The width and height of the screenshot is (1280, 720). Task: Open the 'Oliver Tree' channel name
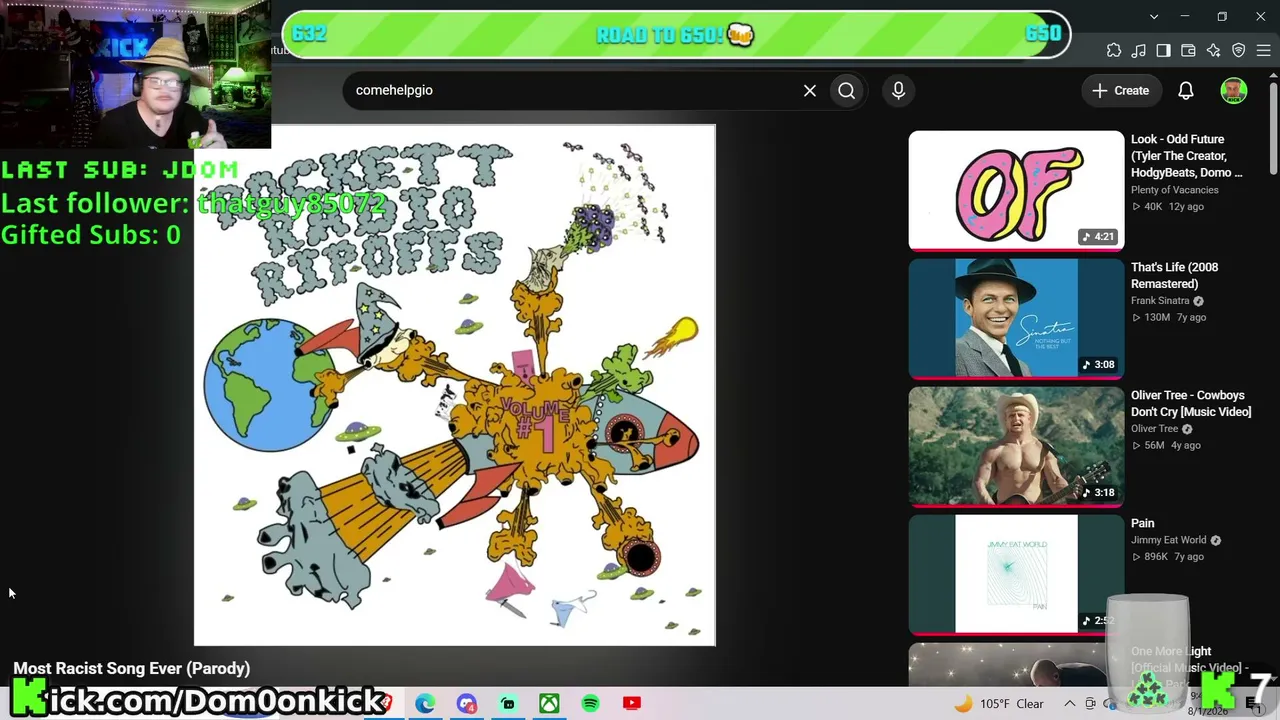pyautogui.click(x=1155, y=429)
